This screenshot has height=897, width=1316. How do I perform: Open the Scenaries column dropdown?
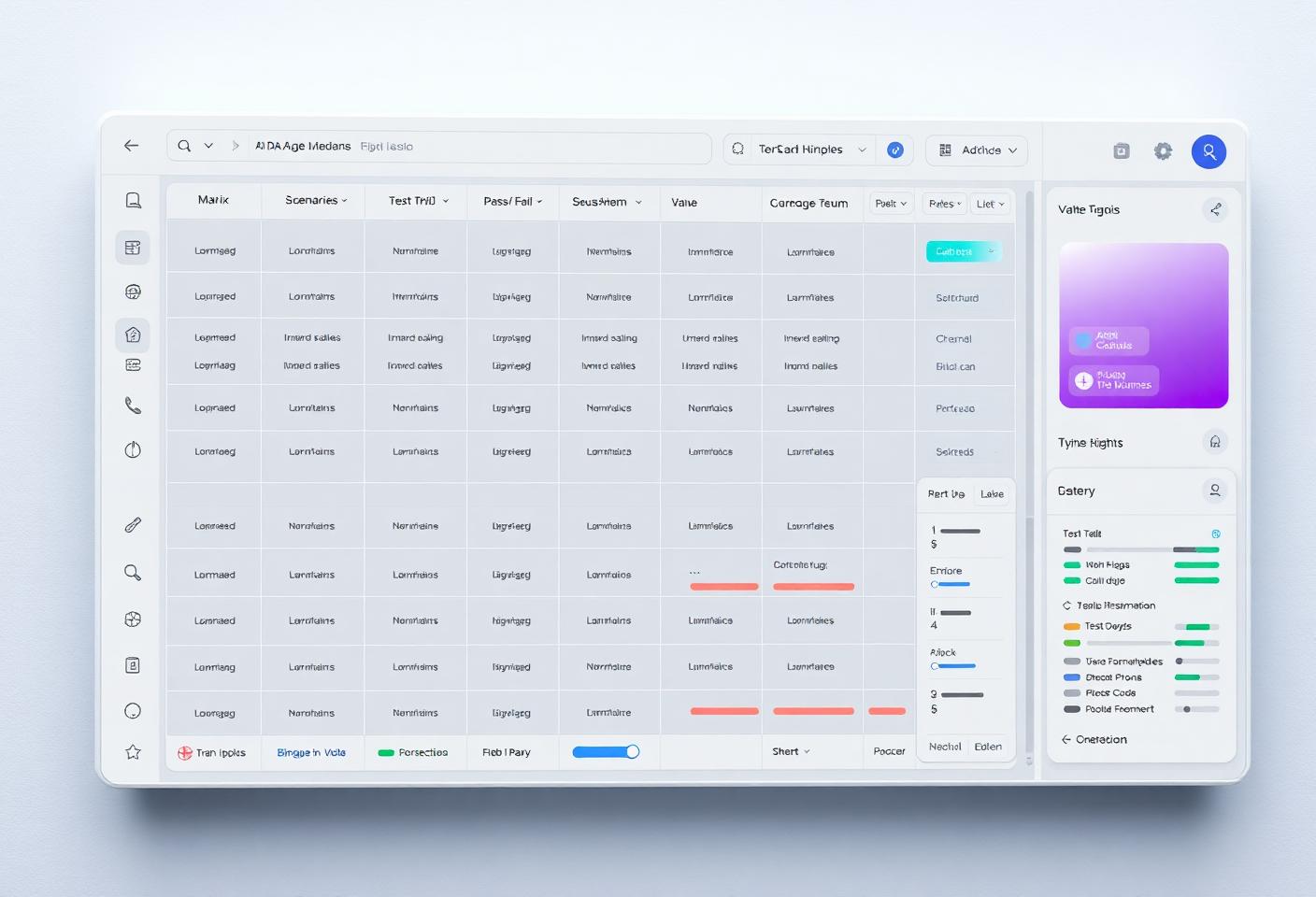[344, 201]
